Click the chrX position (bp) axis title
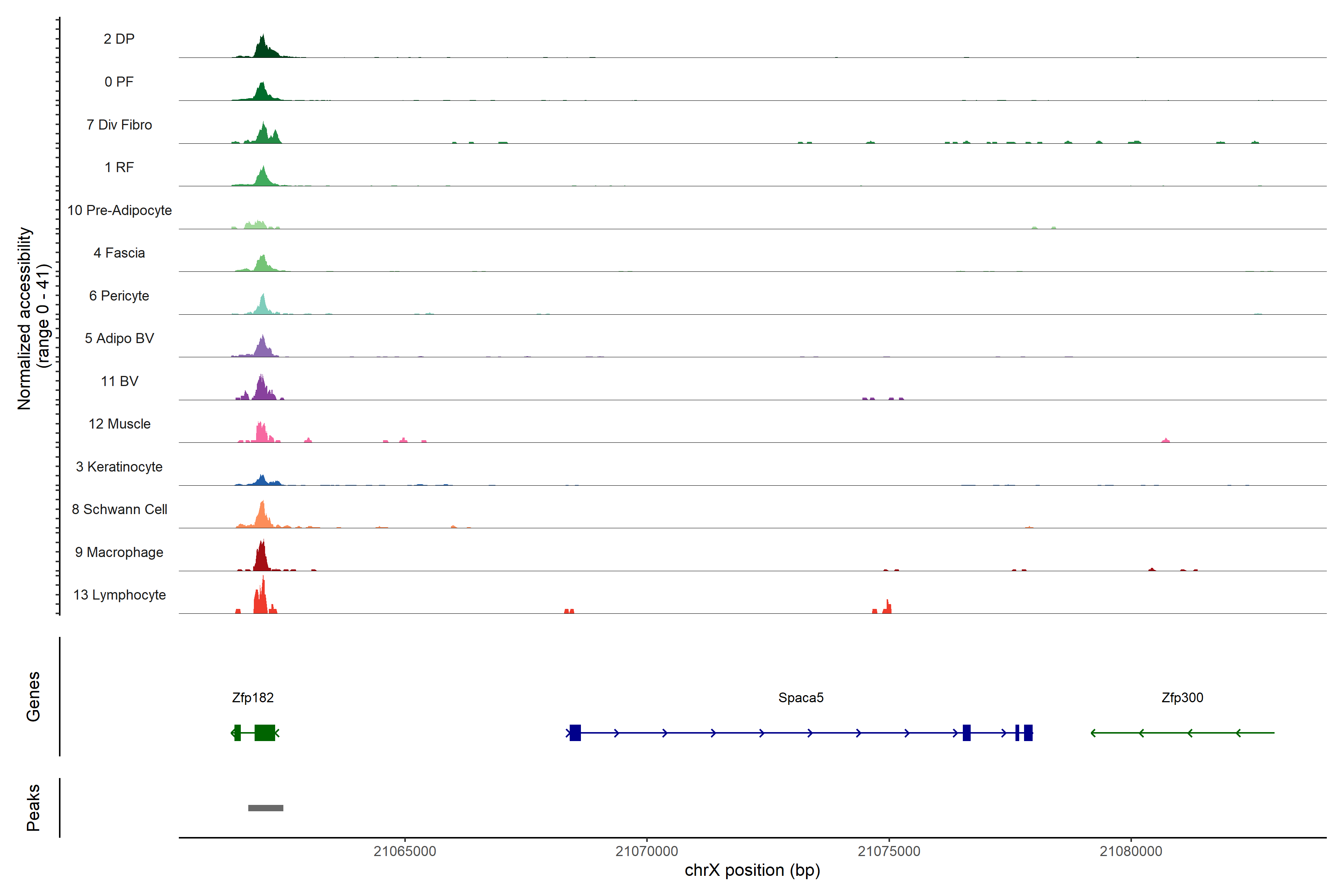The height and width of the screenshot is (896, 1344). coord(752,870)
